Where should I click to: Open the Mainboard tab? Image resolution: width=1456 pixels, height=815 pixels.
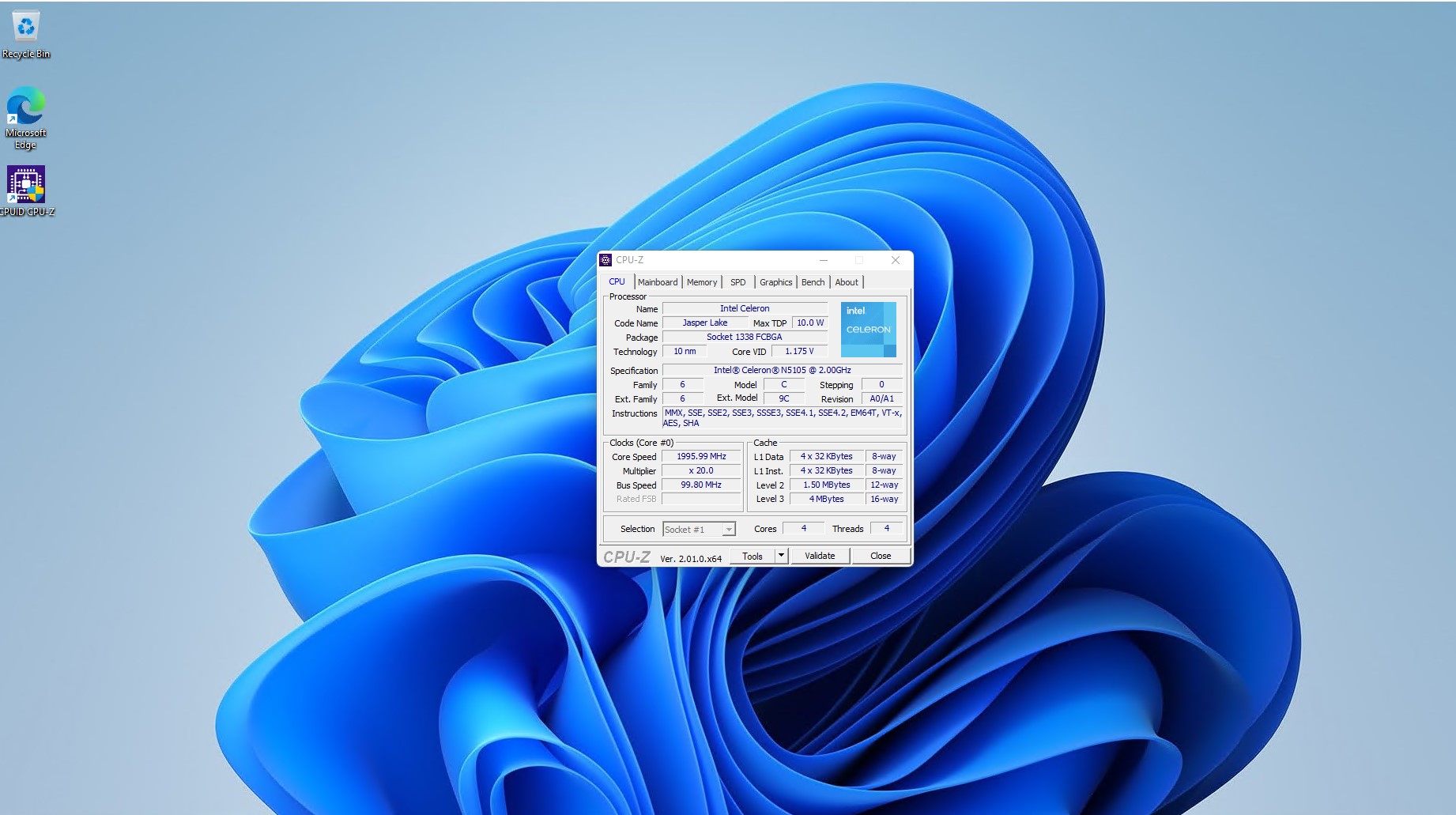[658, 282]
